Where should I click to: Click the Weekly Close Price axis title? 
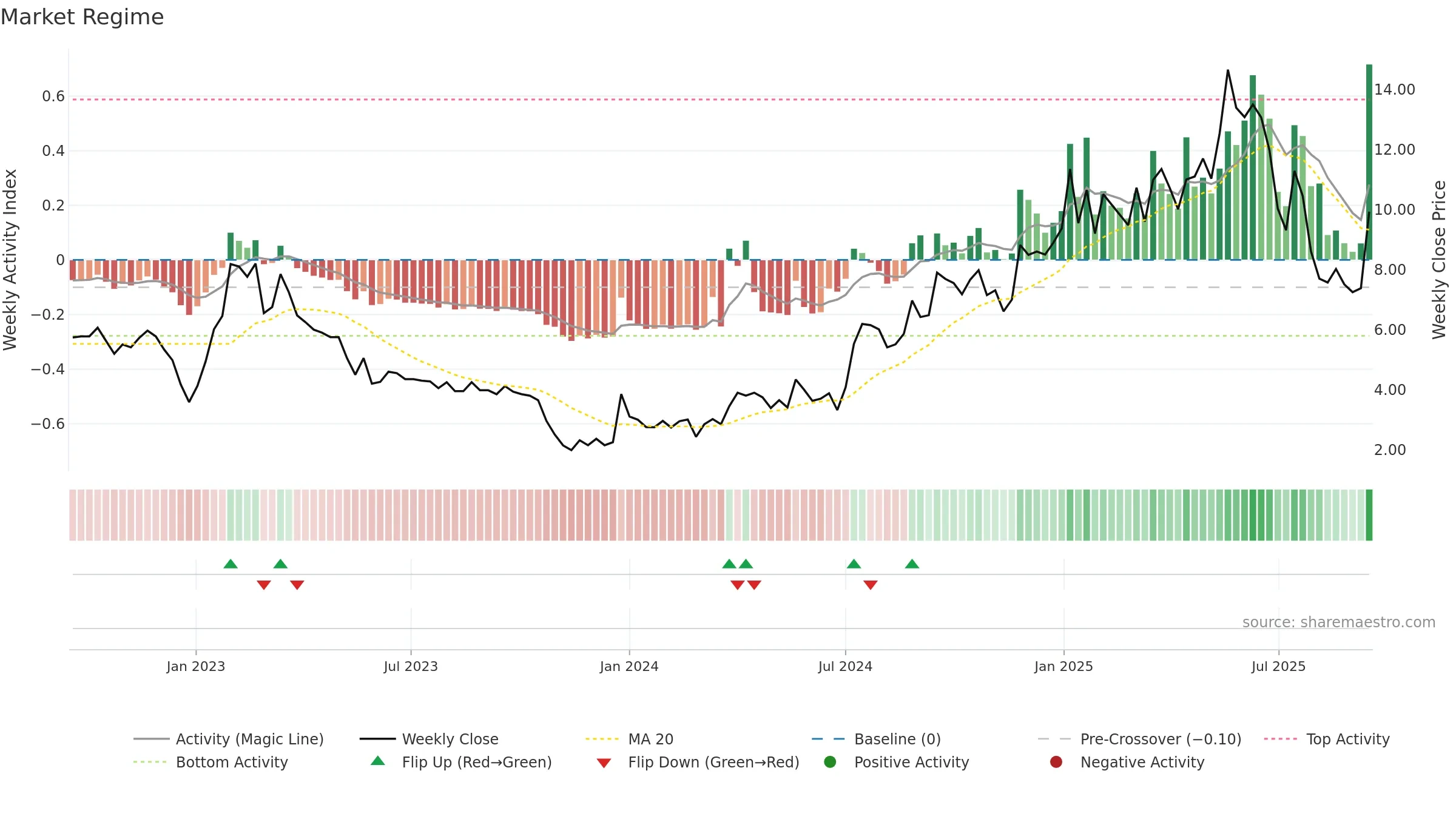pos(1439,260)
